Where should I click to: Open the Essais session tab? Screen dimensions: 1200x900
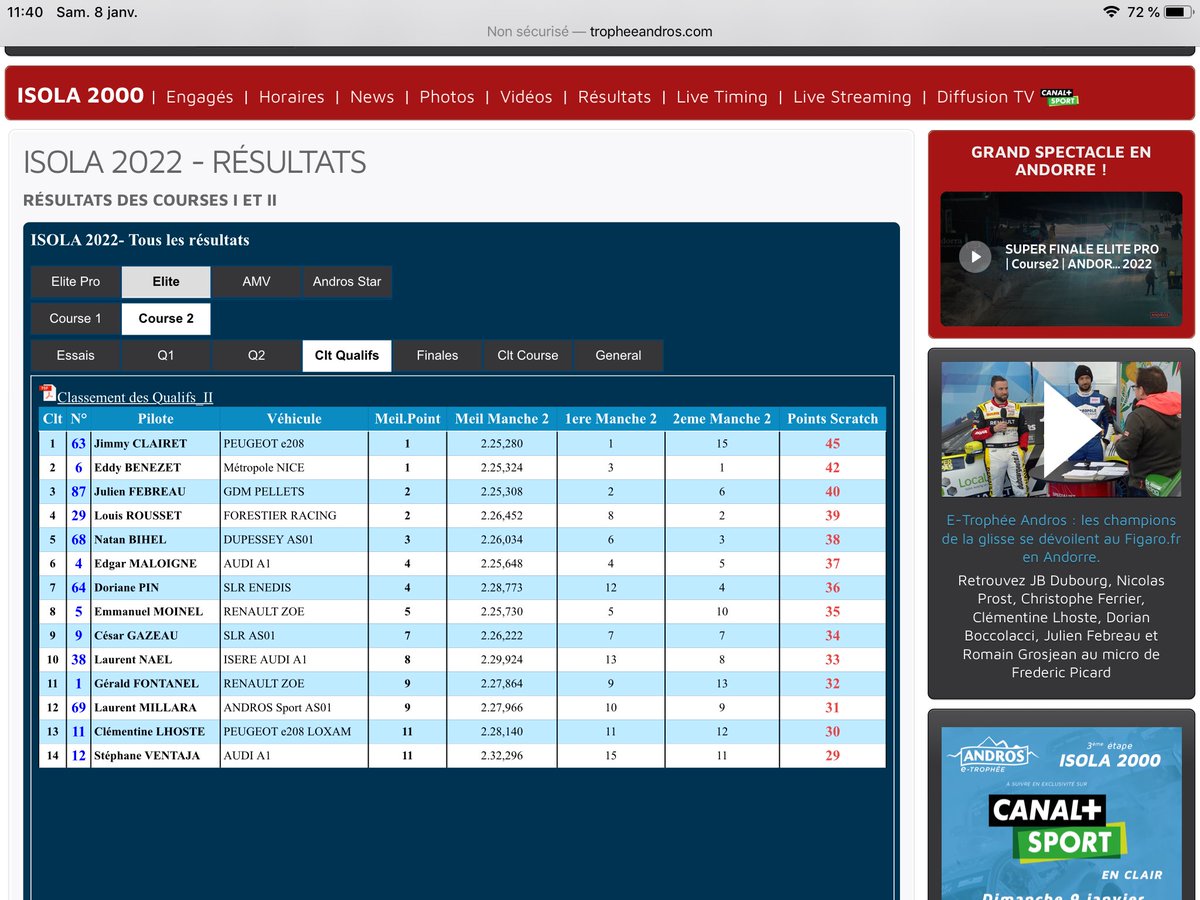(76, 356)
